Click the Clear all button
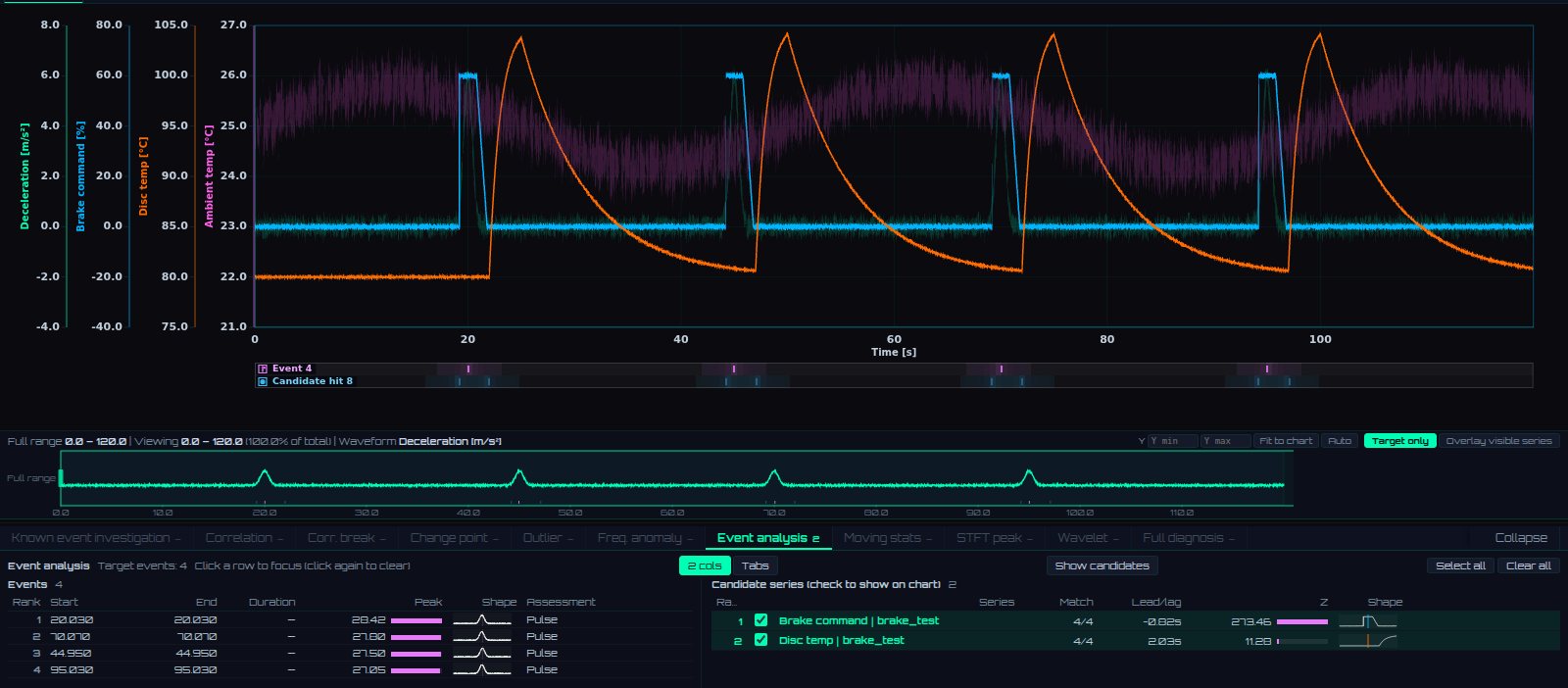 (1528, 565)
